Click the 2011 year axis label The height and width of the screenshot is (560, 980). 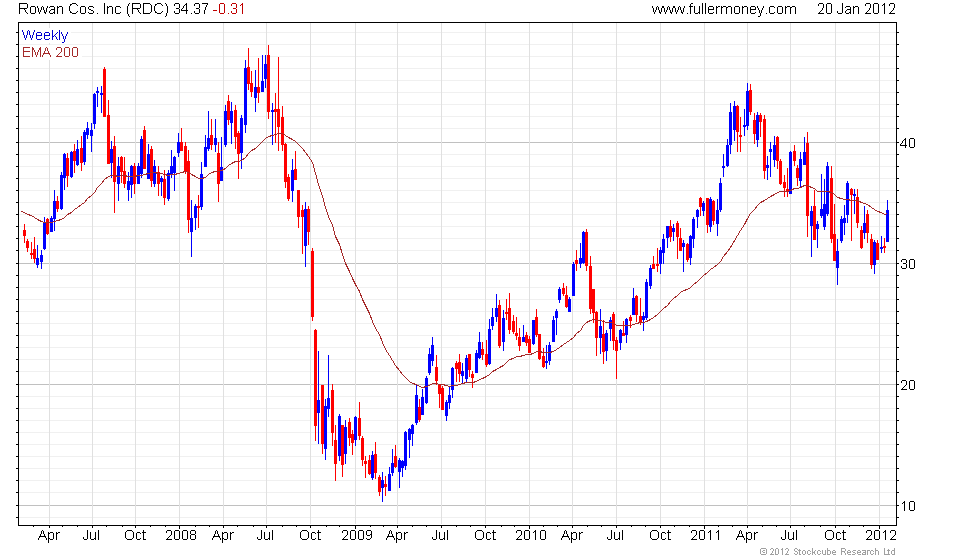706,536
